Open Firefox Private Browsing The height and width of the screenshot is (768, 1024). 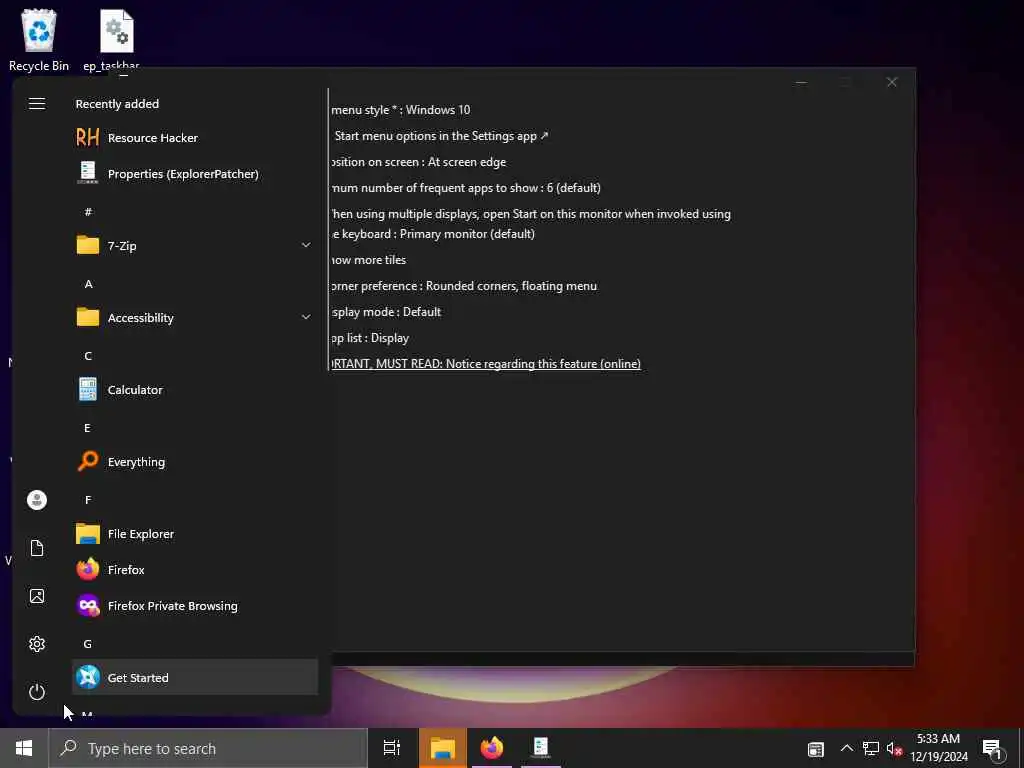tap(195, 605)
